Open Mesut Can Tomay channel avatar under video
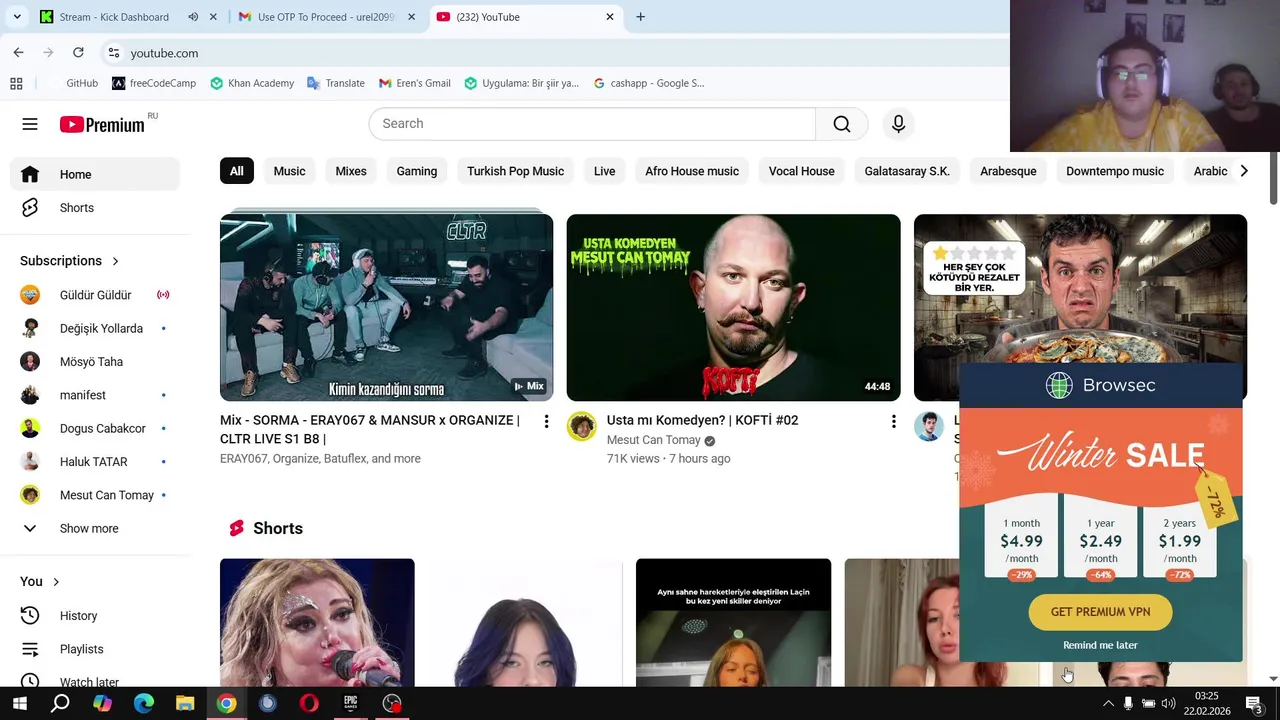1280x720 pixels. [x=581, y=426]
